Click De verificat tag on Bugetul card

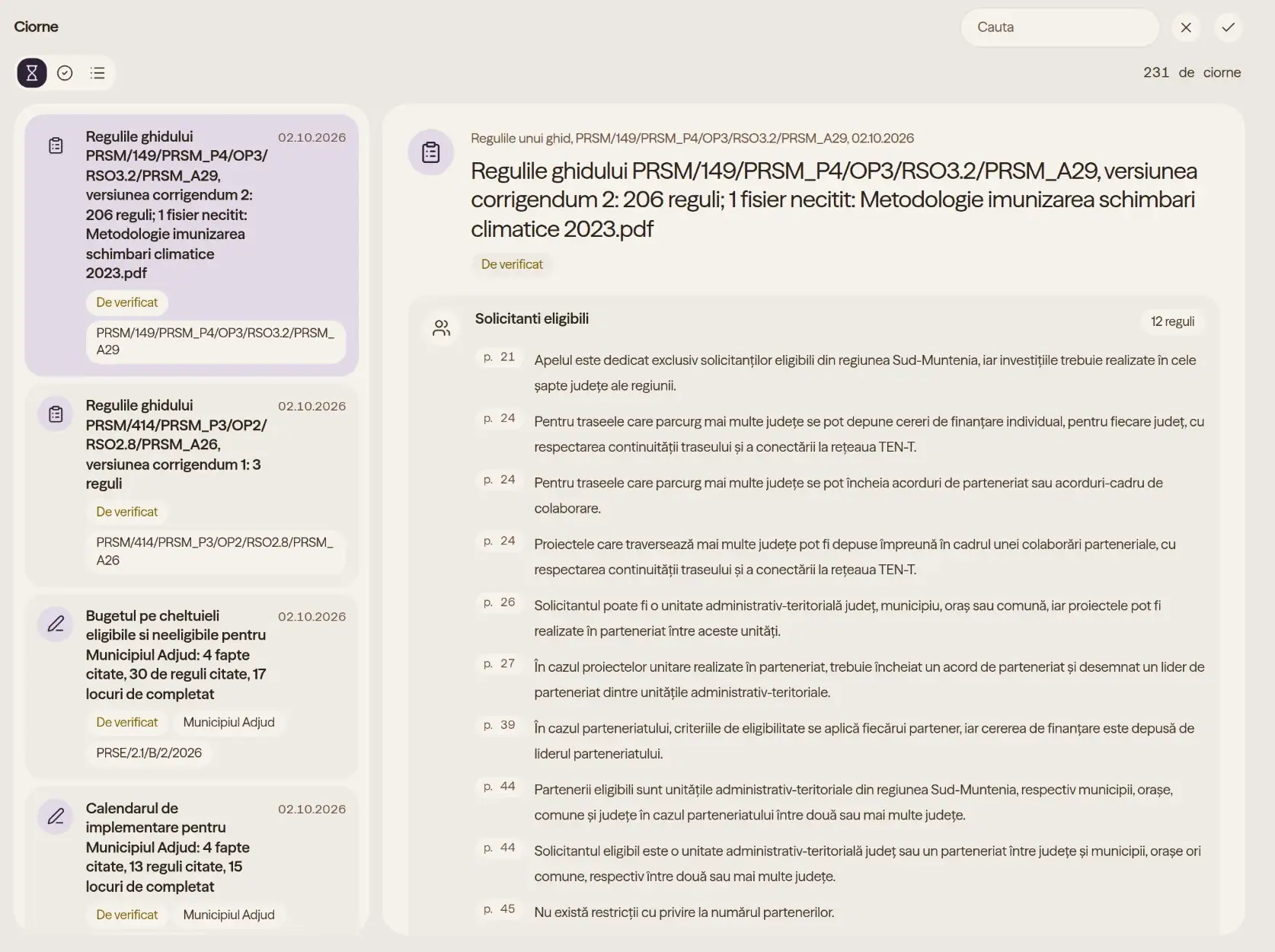(x=126, y=722)
